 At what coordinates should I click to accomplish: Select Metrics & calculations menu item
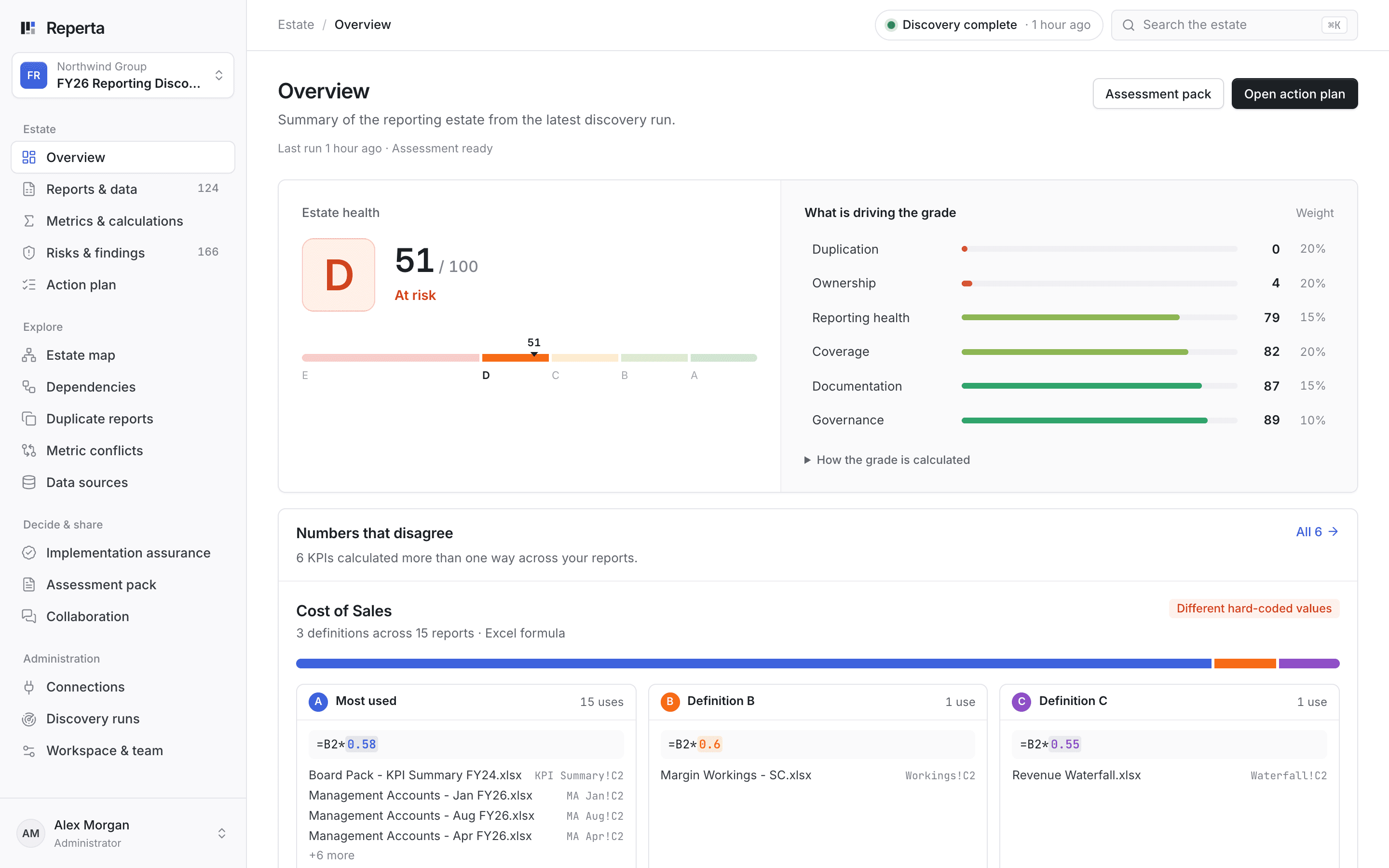pyautogui.click(x=123, y=221)
